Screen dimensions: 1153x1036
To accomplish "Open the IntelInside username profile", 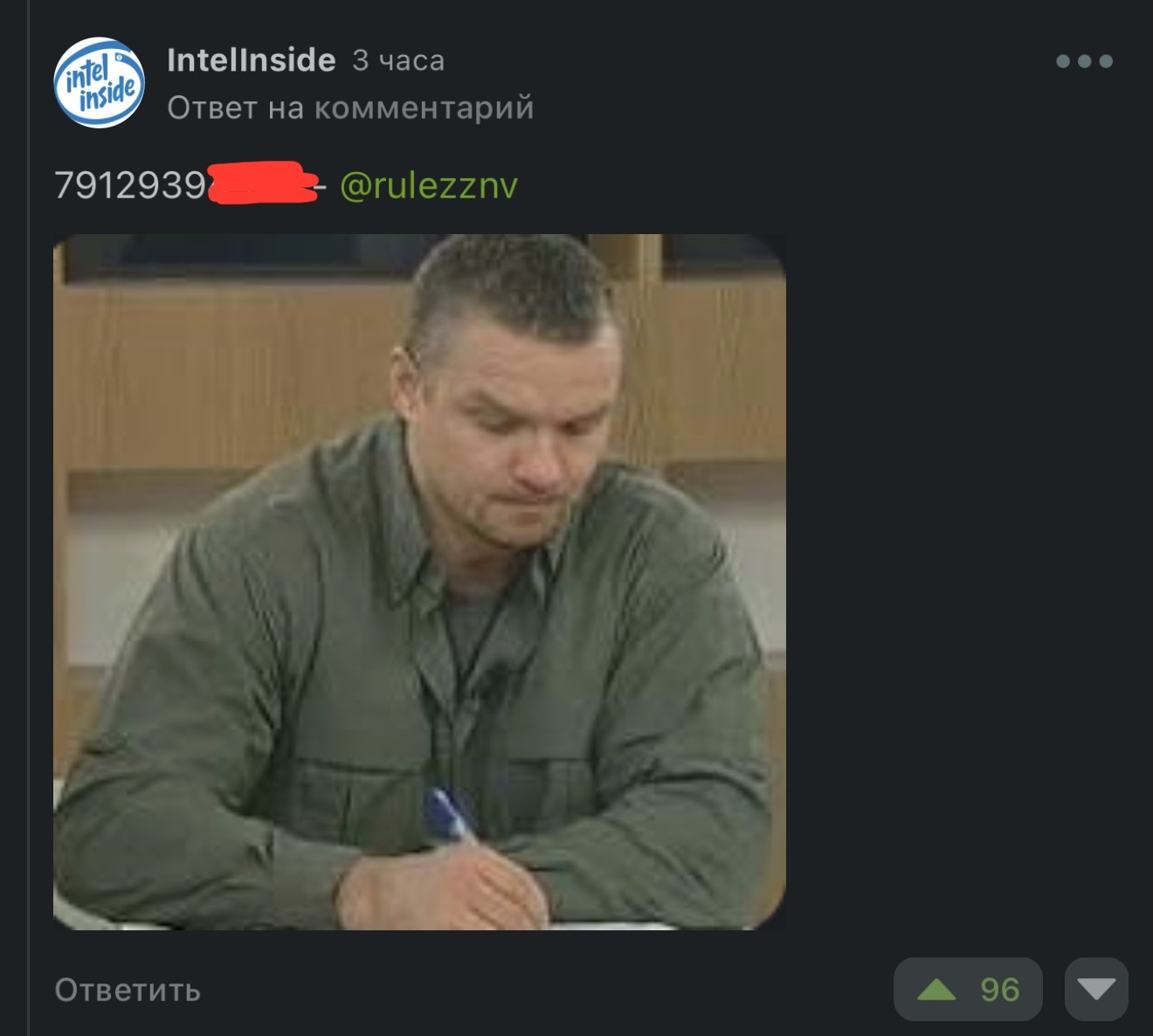I will pyautogui.click(x=252, y=60).
